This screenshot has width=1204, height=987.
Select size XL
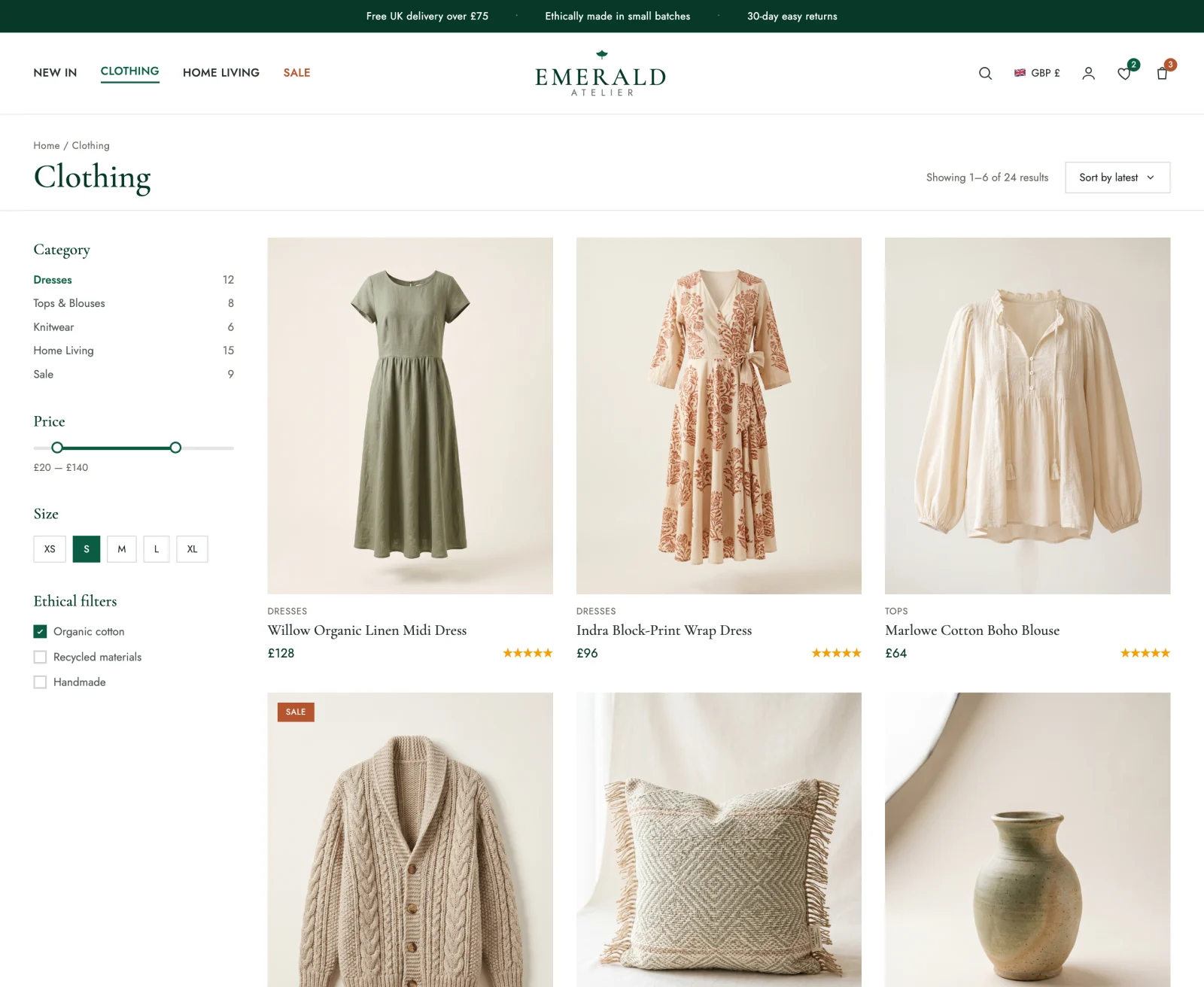pyautogui.click(x=192, y=549)
